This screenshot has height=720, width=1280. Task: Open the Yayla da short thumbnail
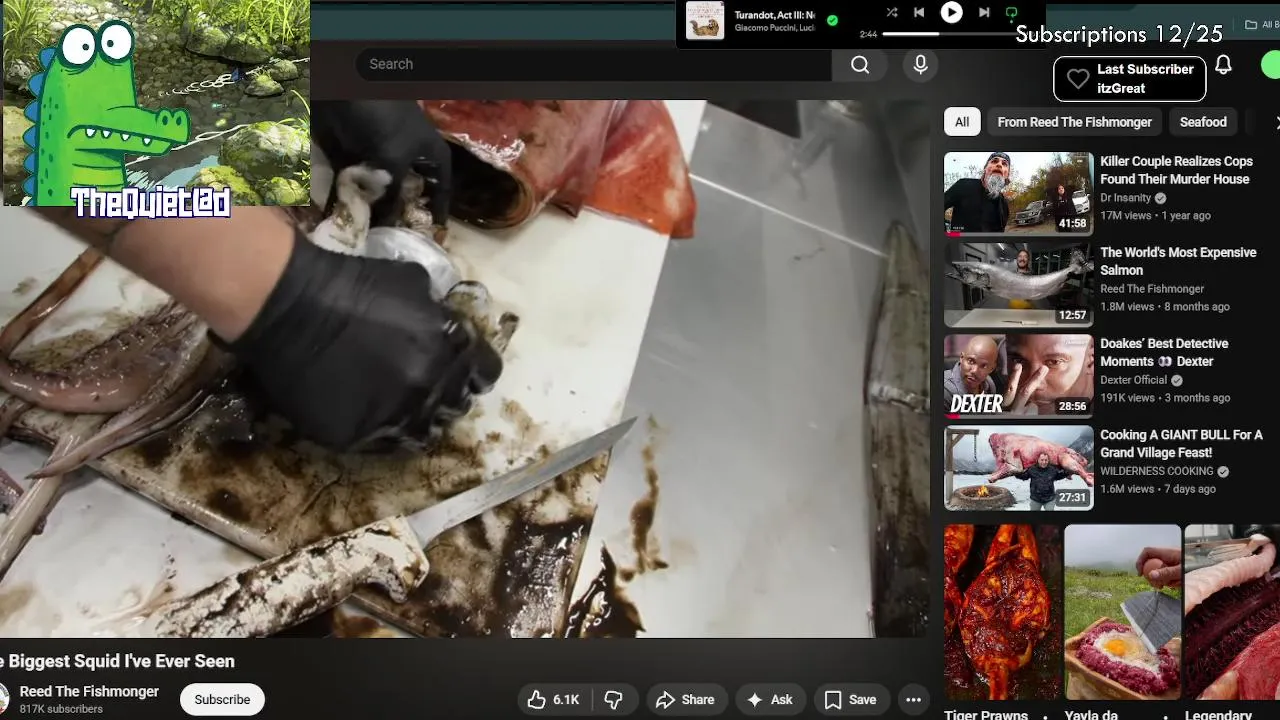[1123, 612]
